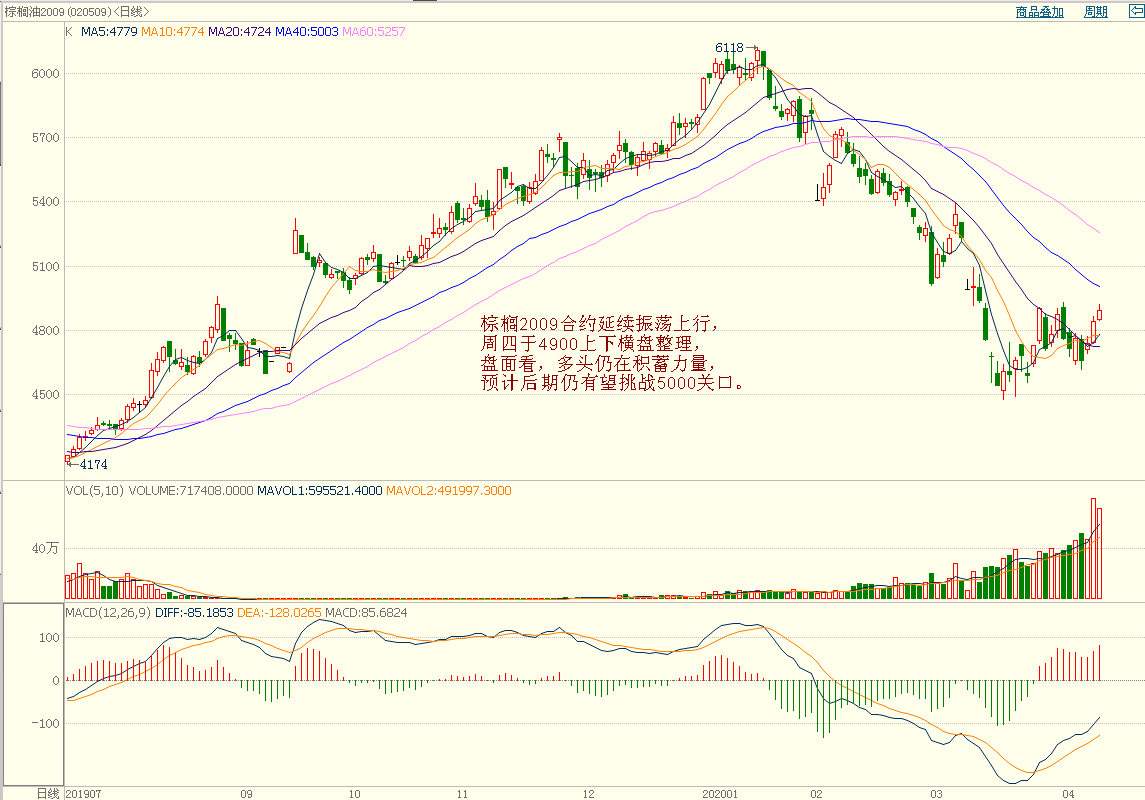The image size is (1145, 800).
Task: Click the 日线 period label at bottom-left
Action: 47,793
